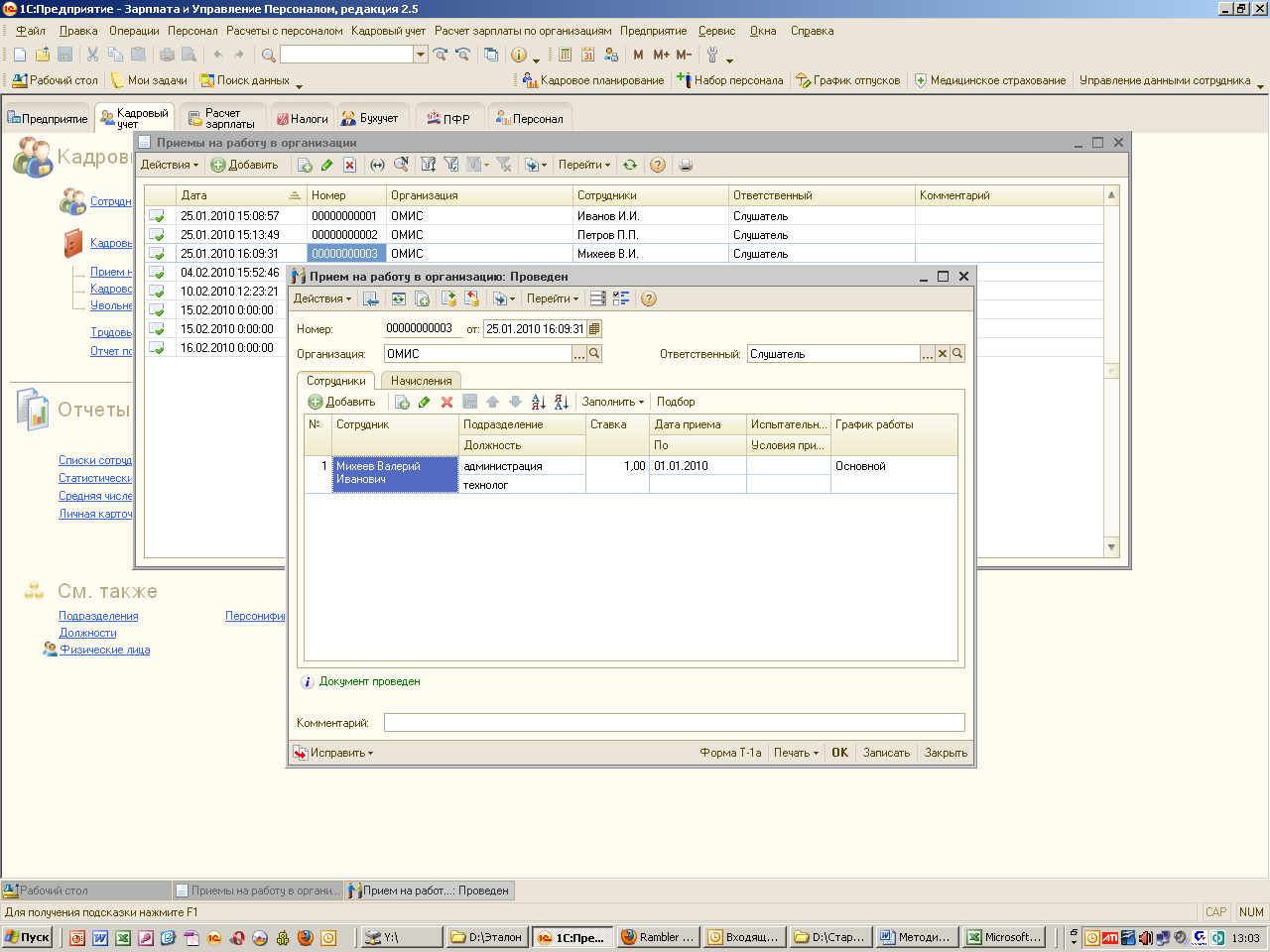Click the mark-for-deletion icon in list window toolbar
The height and width of the screenshot is (952, 1270).
(x=349, y=165)
